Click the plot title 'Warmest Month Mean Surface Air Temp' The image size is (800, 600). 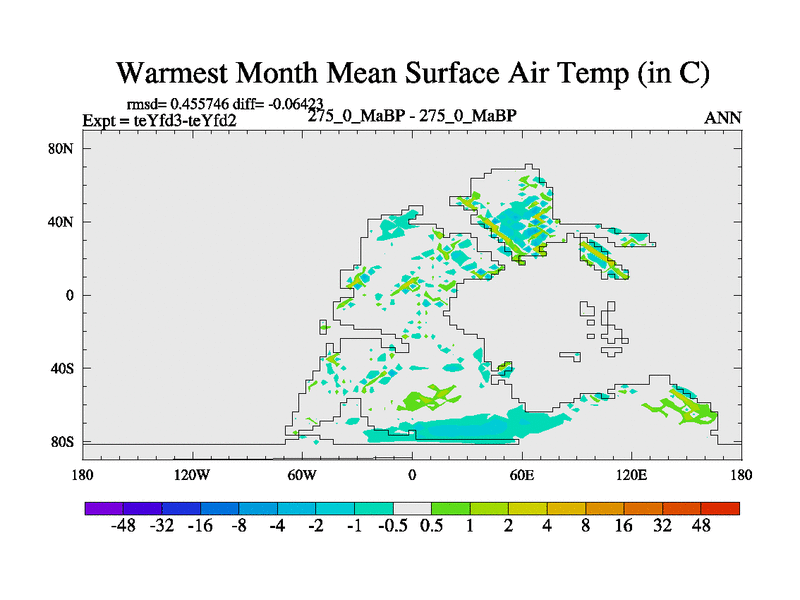(413, 73)
